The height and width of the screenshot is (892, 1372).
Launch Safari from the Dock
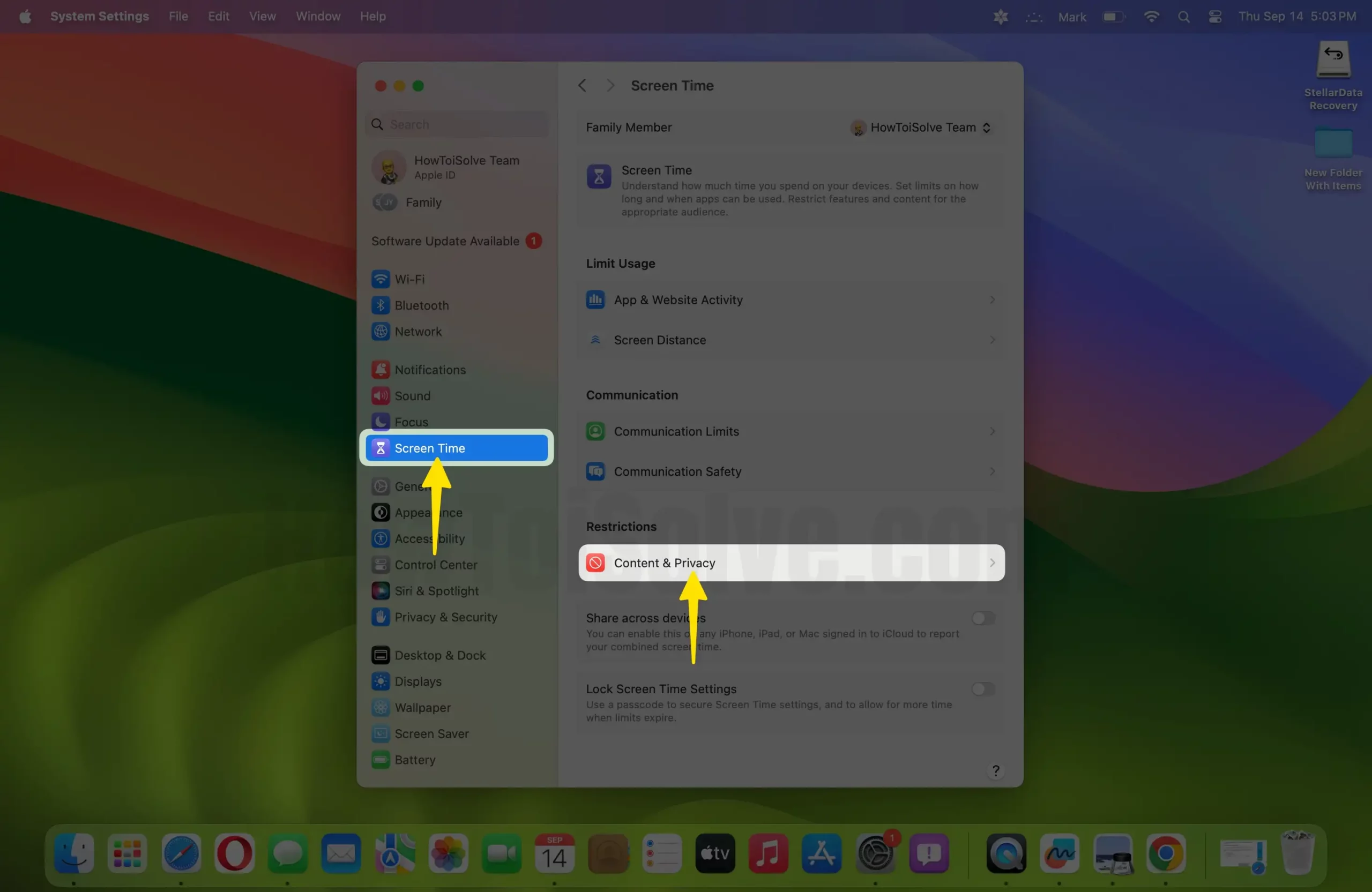point(181,853)
